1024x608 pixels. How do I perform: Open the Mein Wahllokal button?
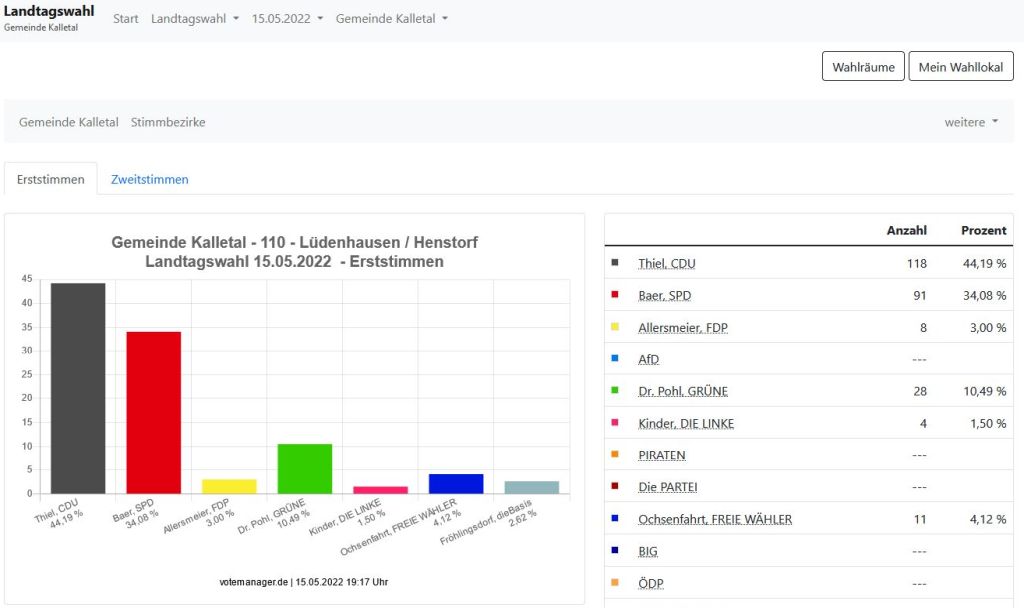[961, 67]
